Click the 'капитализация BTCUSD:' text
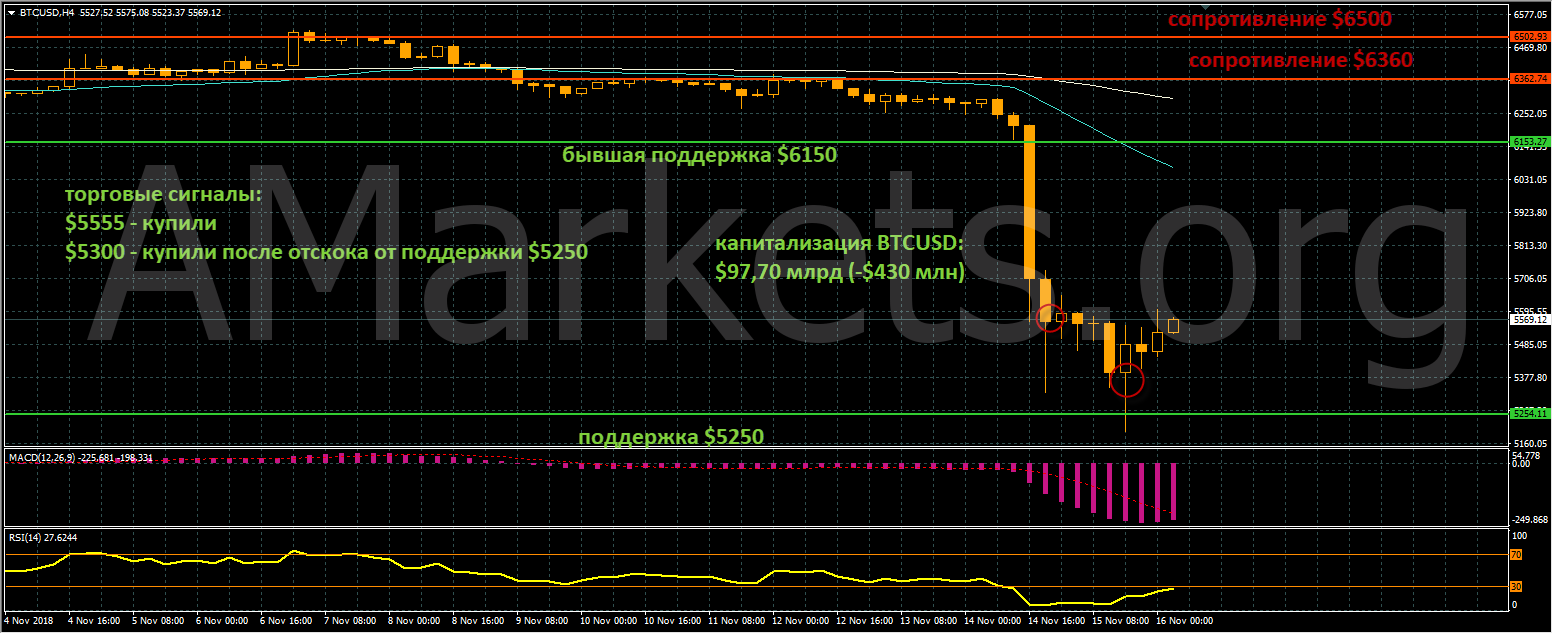The width and height of the screenshot is (1553, 634). click(838, 243)
